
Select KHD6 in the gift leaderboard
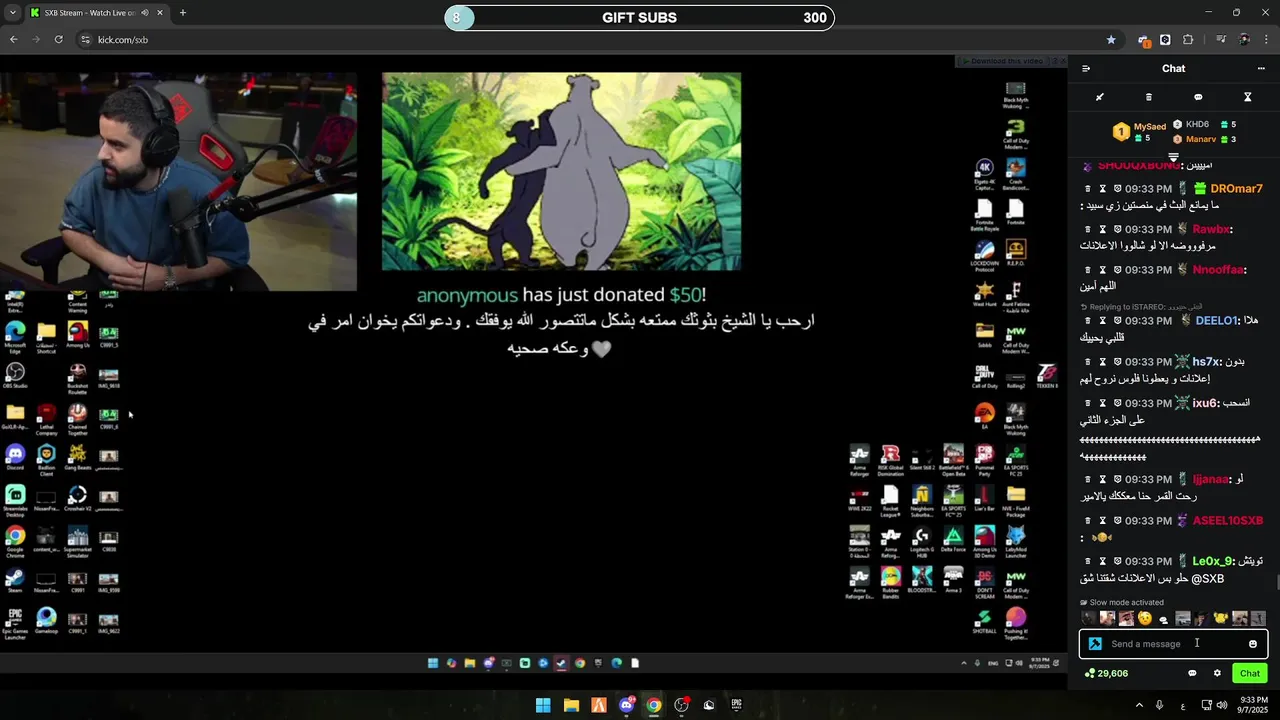[1198, 125]
